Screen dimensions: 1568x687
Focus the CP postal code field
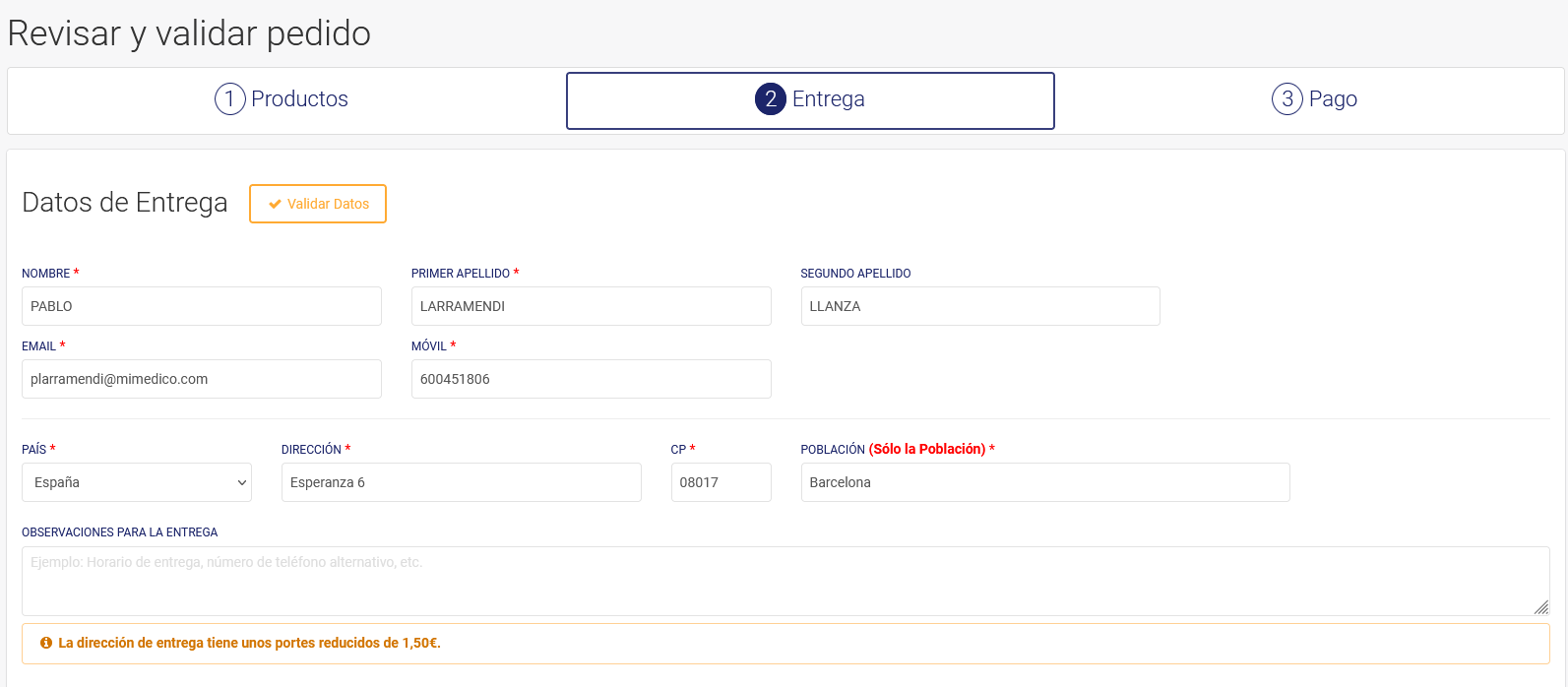coord(721,482)
